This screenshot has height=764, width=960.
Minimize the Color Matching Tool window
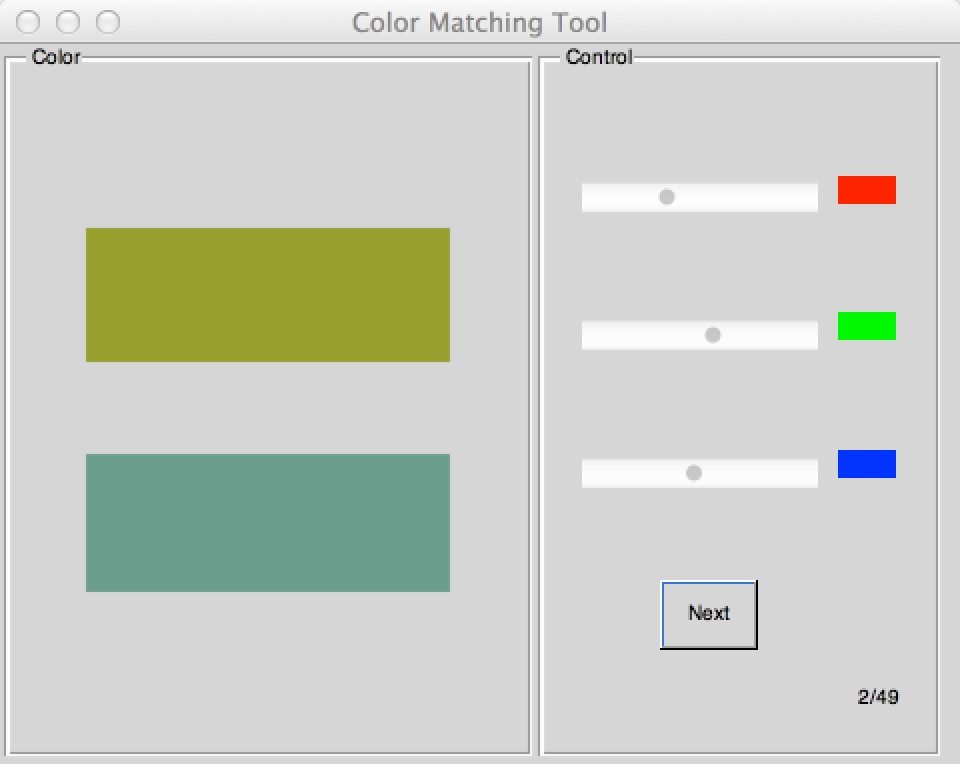point(68,22)
